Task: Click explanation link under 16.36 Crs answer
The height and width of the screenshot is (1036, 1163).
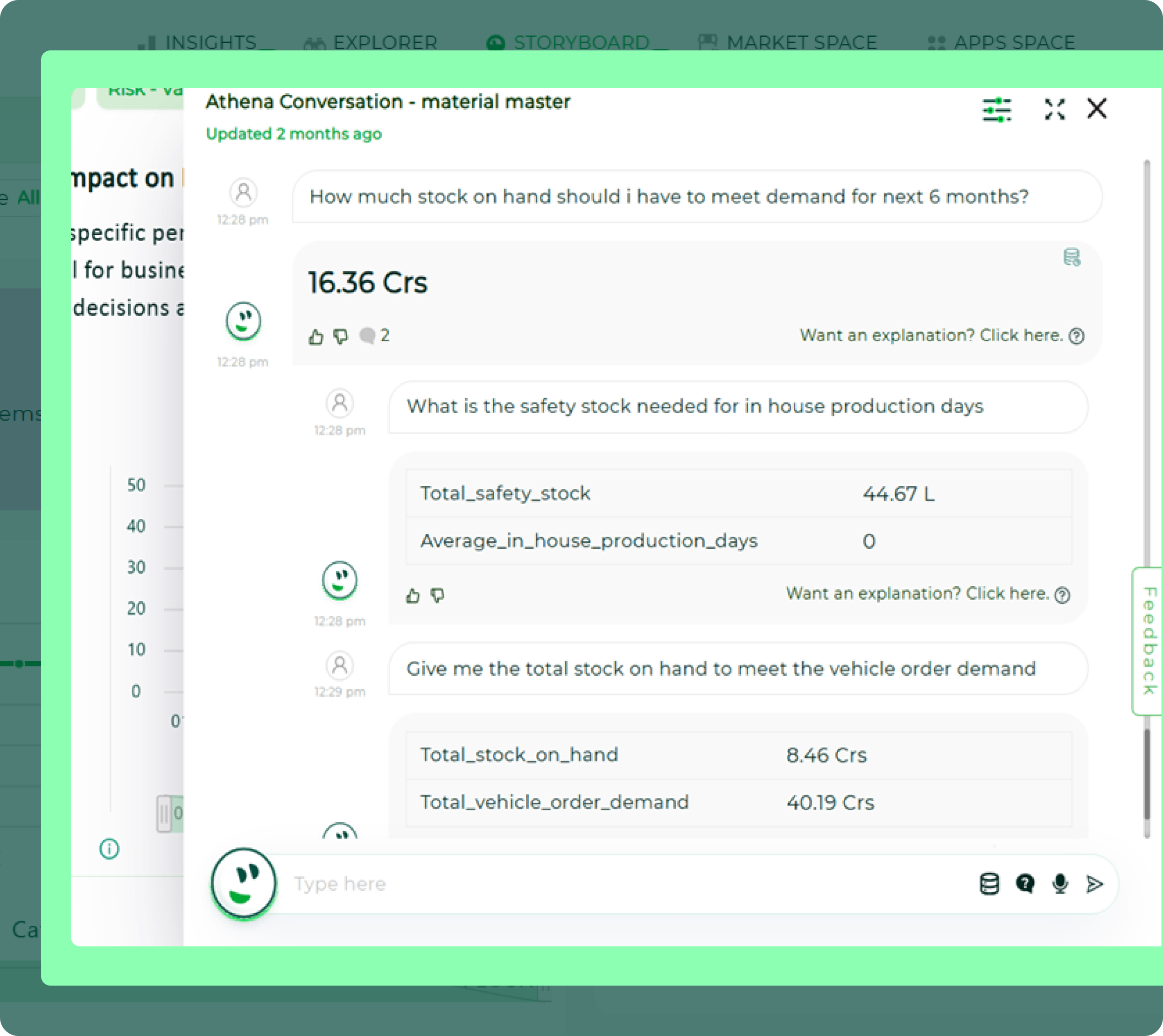Action: [942, 335]
